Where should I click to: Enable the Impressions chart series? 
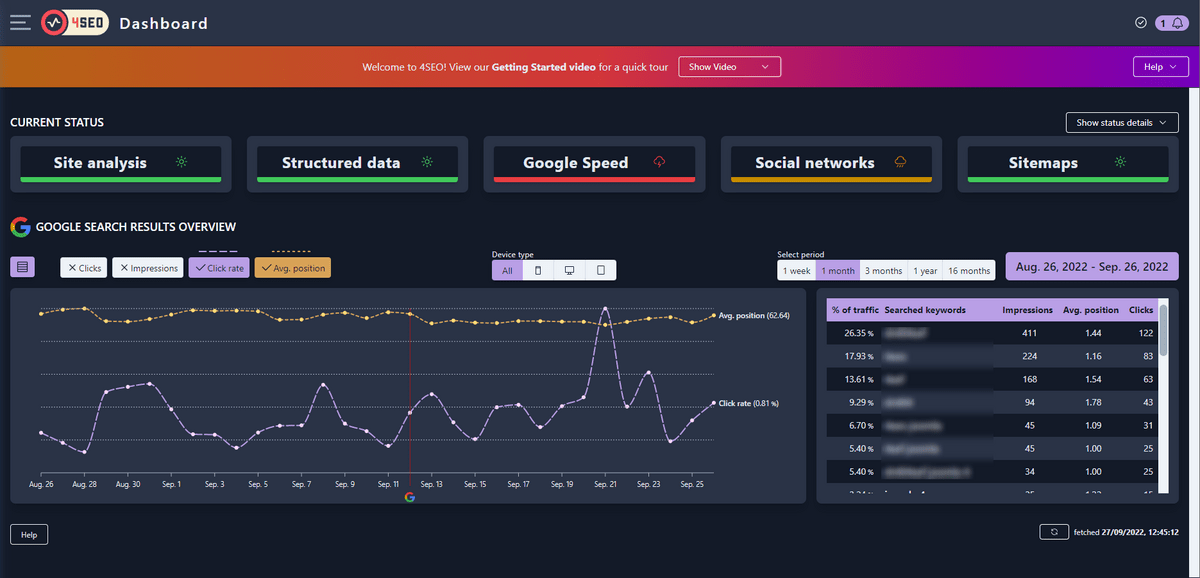(x=148, y=268)
